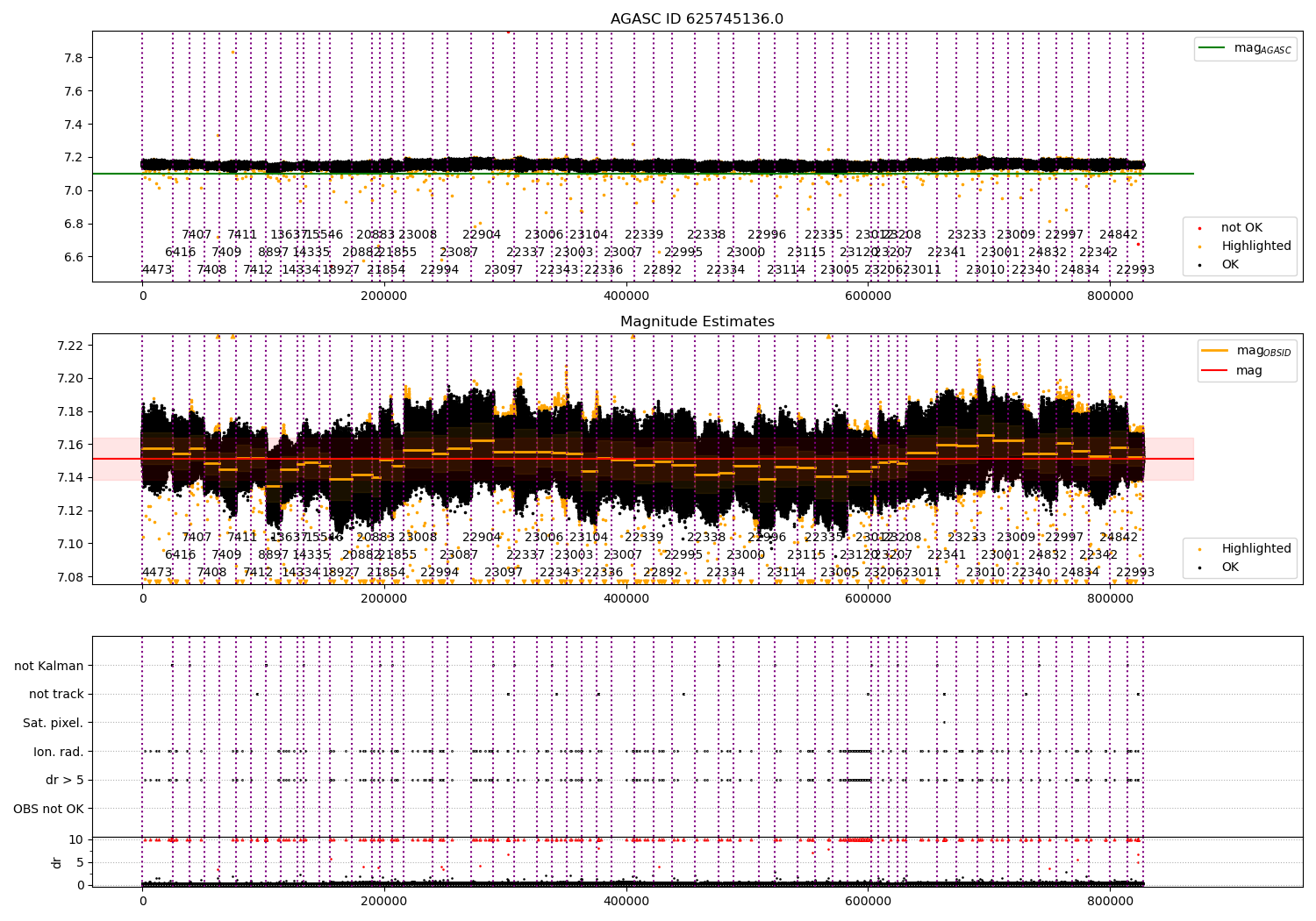Click obsid label '22339' in top plot

pos(644,235)
